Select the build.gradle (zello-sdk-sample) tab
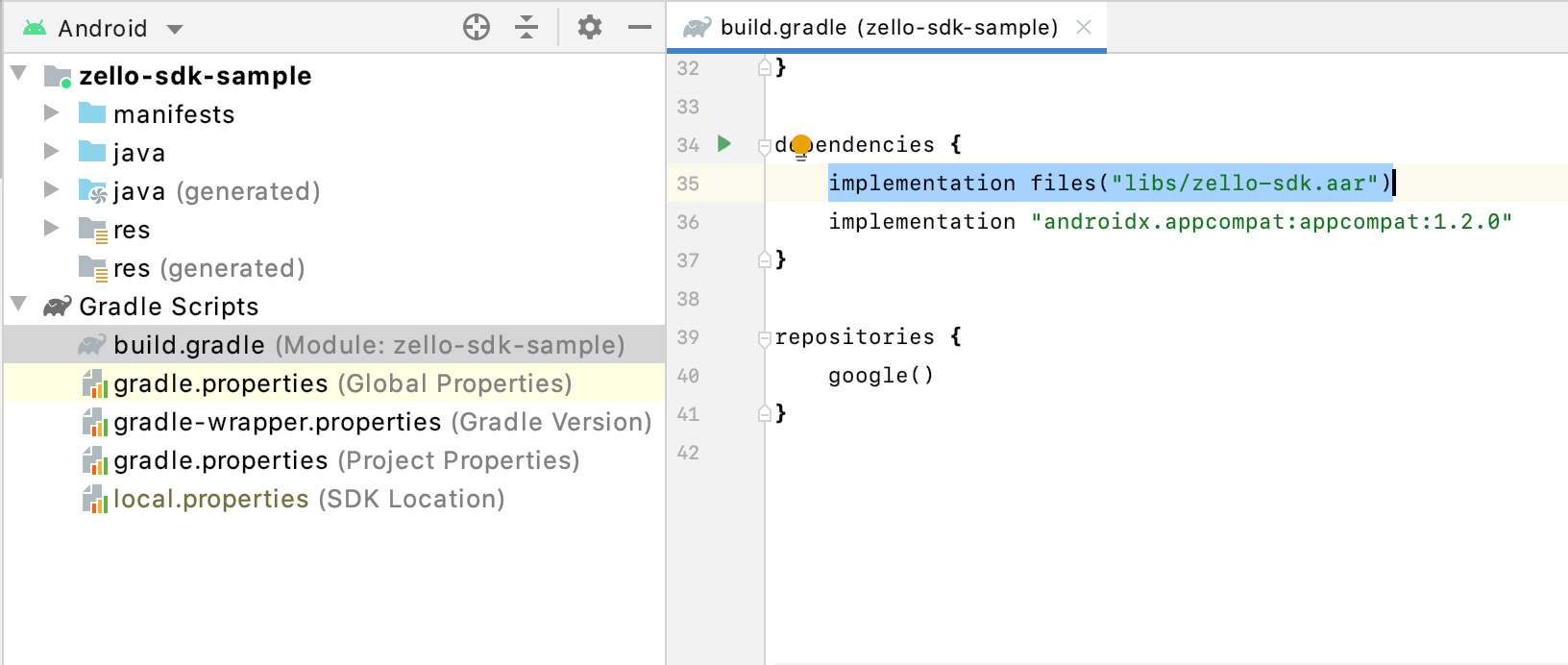This screenshot has width=1568, height=665. 888,27
